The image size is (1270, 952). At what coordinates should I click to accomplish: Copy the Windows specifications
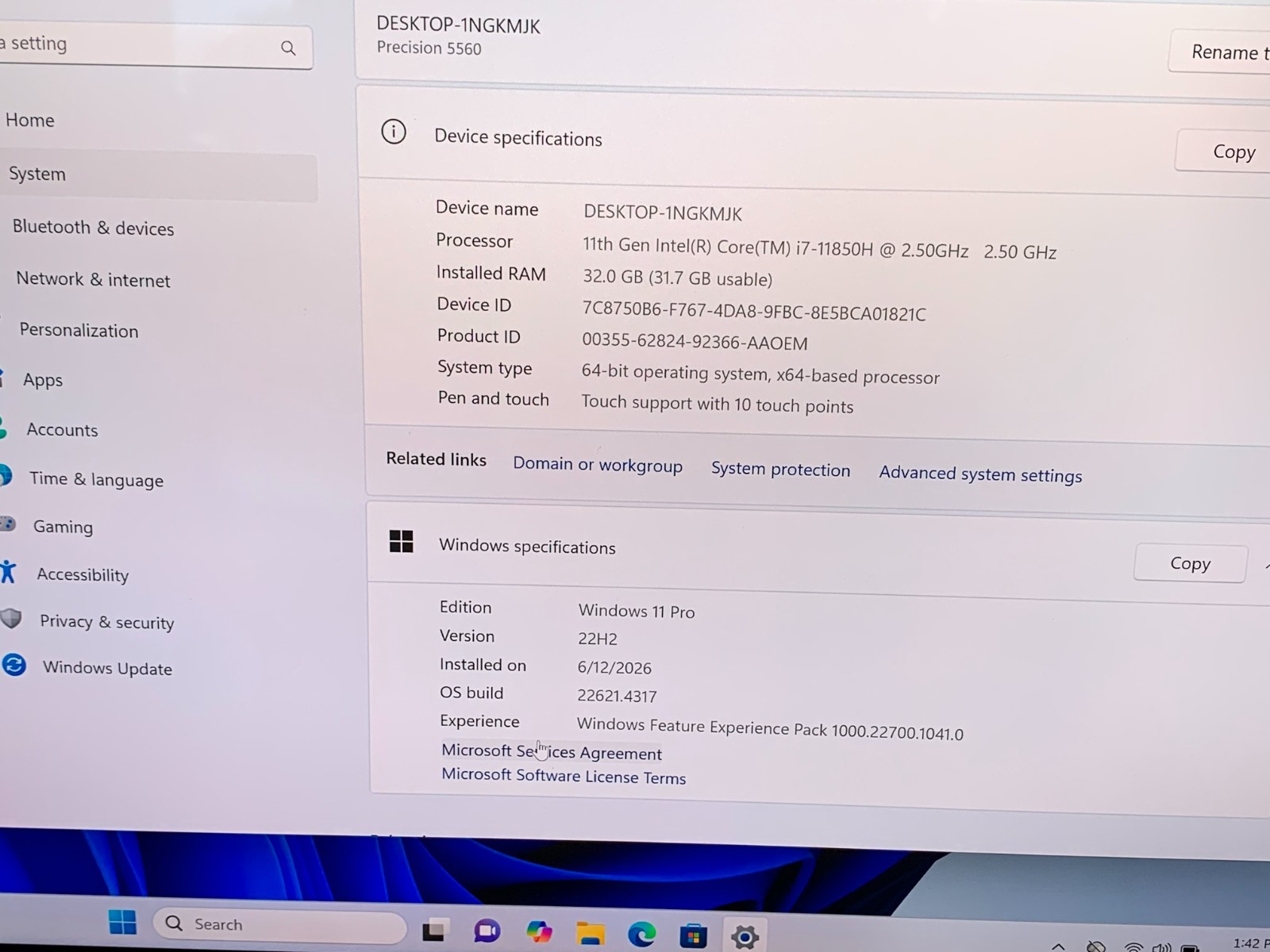pyautogui.click(x=1190, y=563)
